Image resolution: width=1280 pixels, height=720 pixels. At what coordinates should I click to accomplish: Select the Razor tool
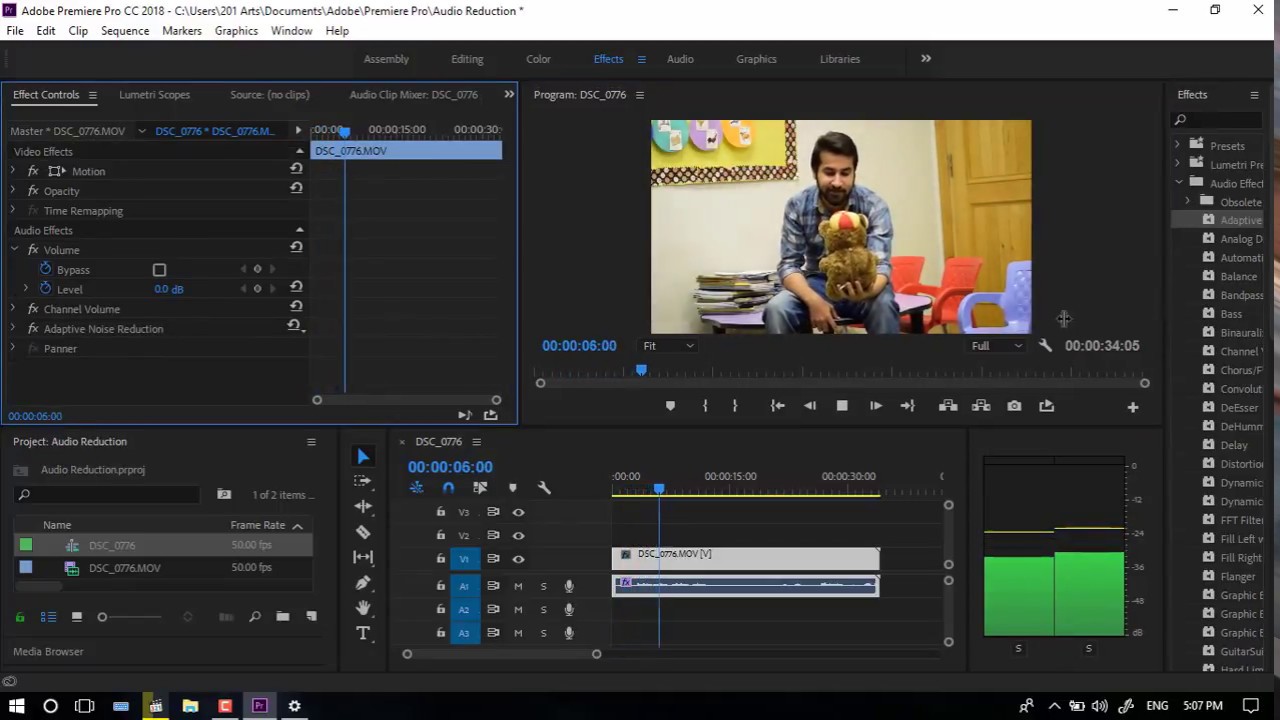pos(363,532)
